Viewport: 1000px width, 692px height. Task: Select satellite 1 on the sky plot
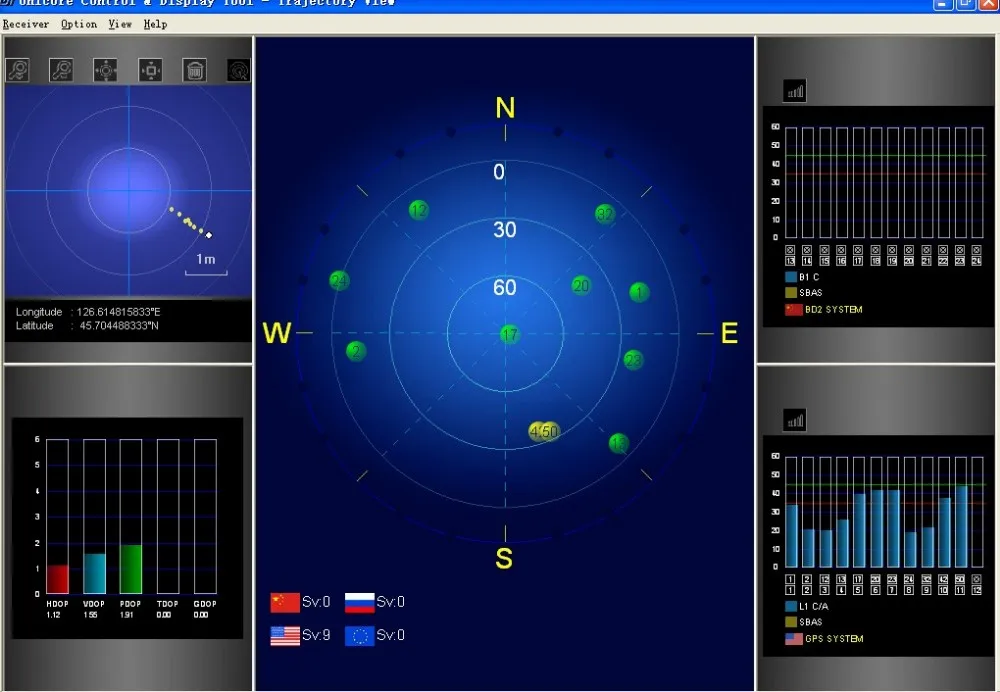639,292
